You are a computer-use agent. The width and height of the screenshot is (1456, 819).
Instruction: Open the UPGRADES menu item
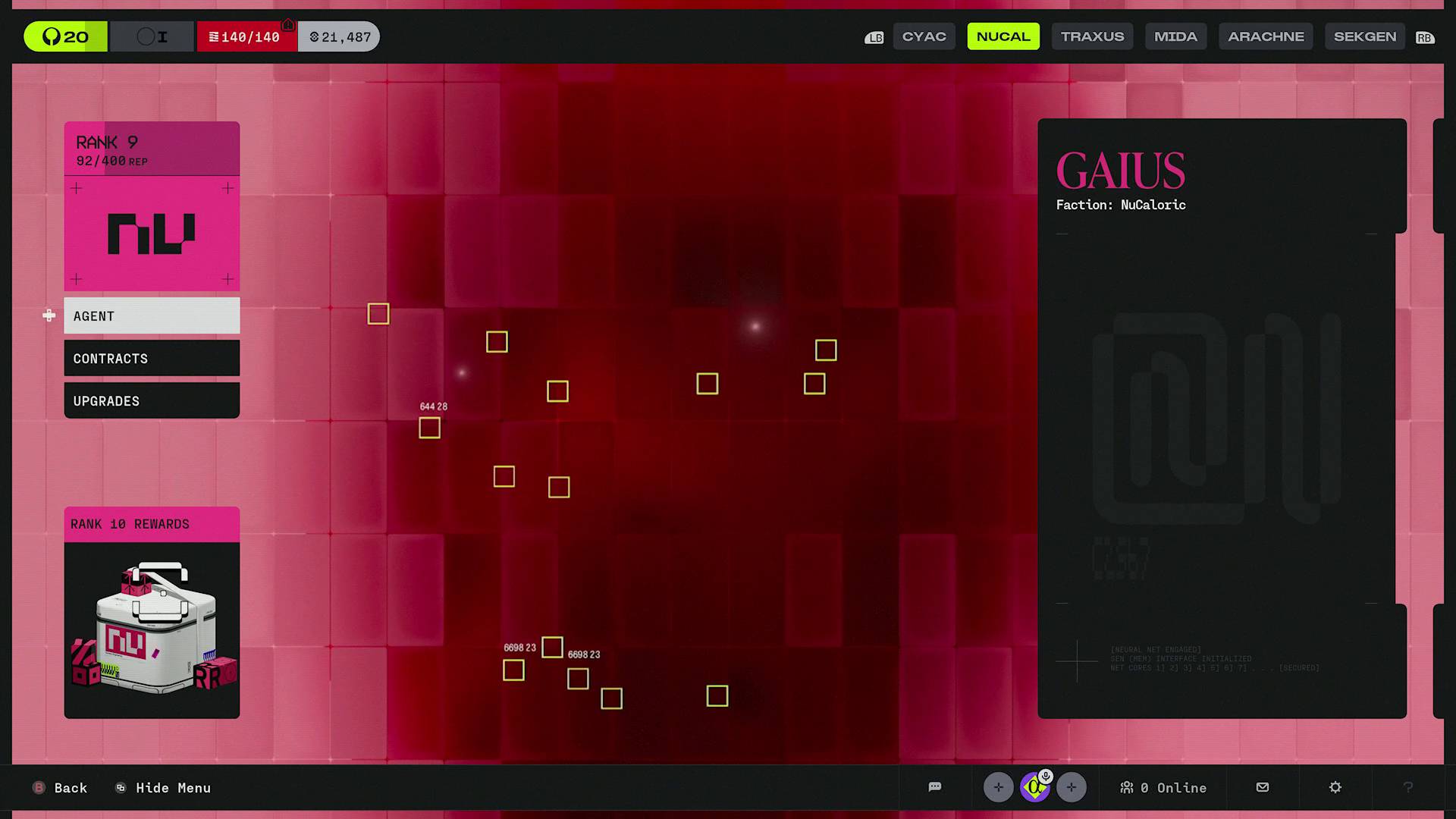152,400
